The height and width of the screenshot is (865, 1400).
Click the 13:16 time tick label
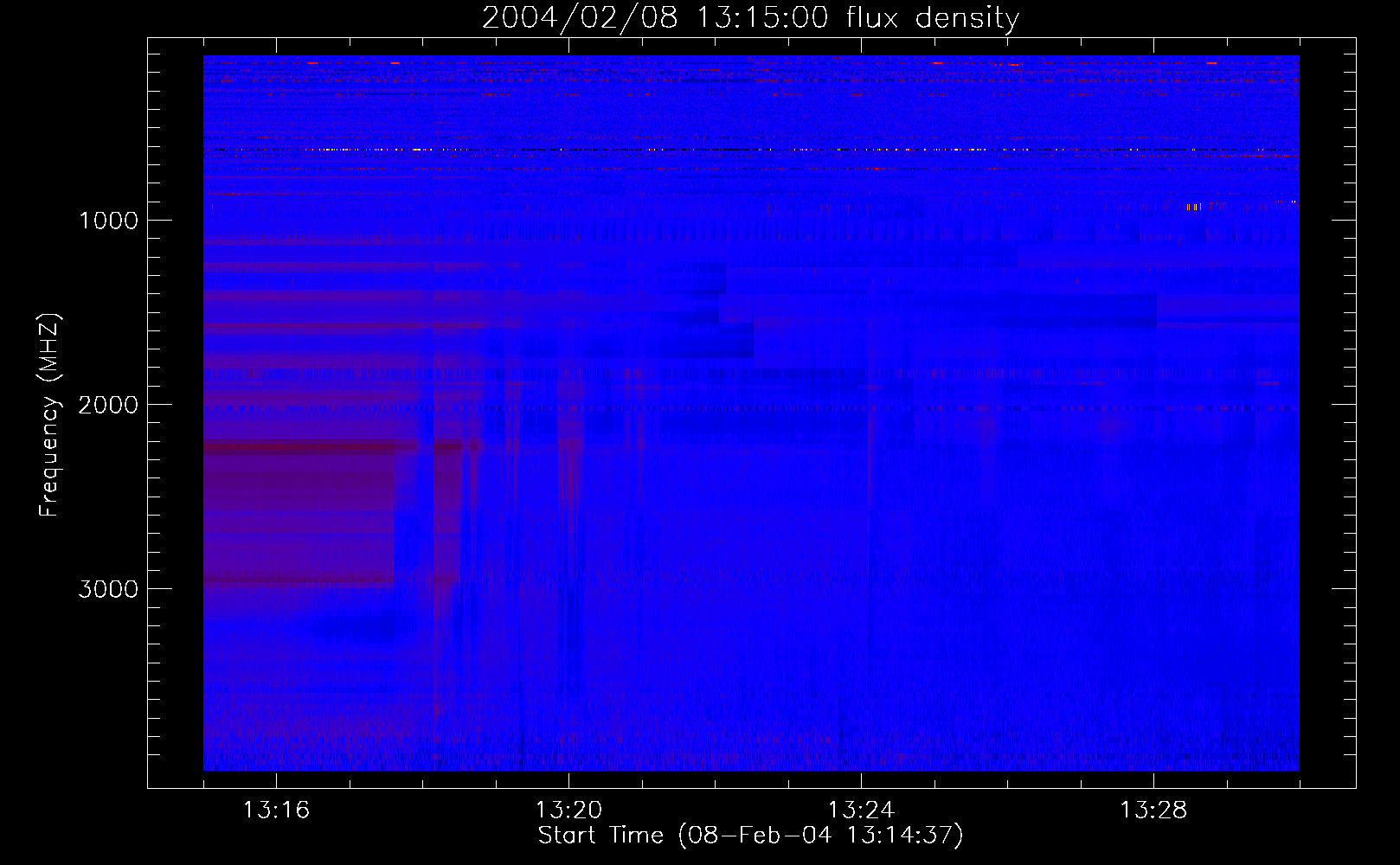[276, 811]
